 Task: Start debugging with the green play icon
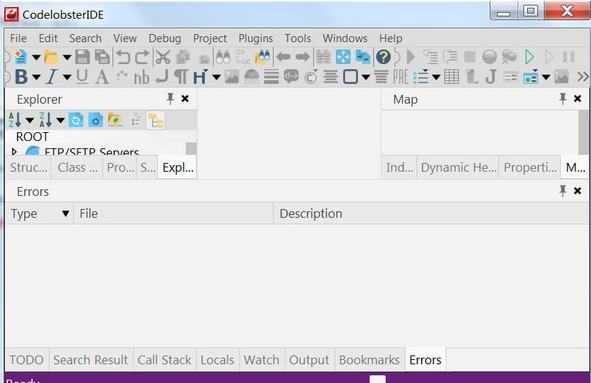tap(529, 57)
